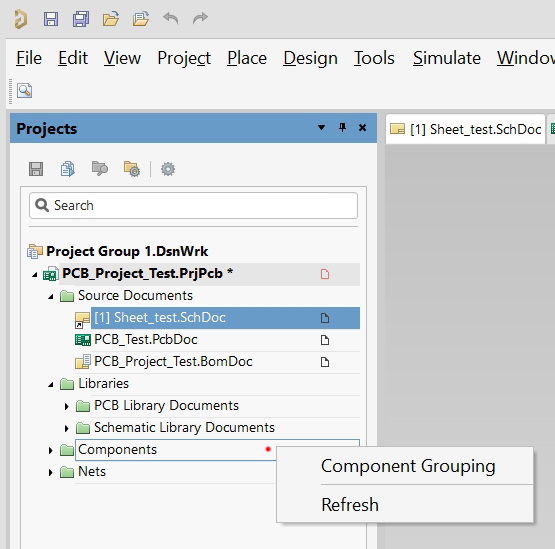Click the document status icon on the PCB_Project_Test.BomDoc row
Screen dimensions: 555x549
point(325,362)
